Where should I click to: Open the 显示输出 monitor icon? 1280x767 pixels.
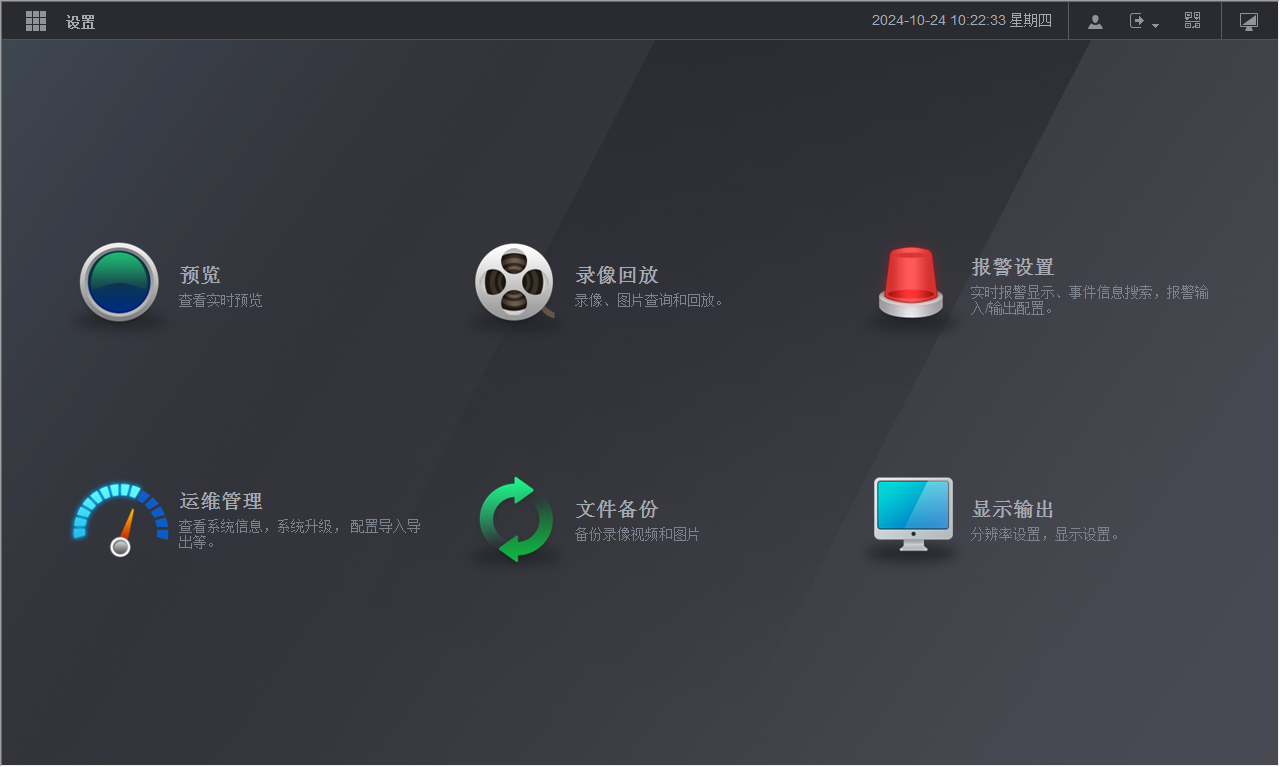coord(912,514)
